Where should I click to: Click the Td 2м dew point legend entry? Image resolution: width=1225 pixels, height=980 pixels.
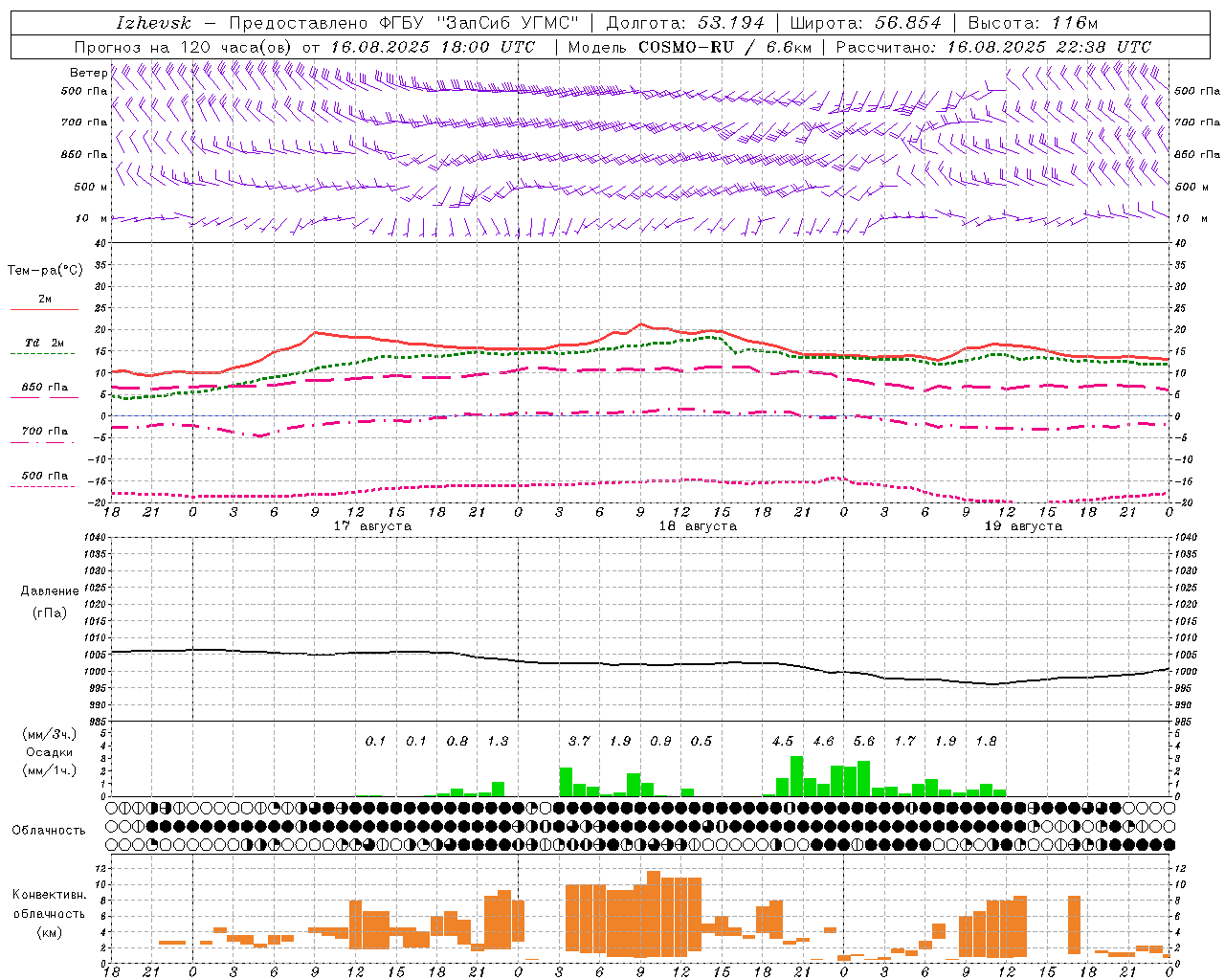44,343
